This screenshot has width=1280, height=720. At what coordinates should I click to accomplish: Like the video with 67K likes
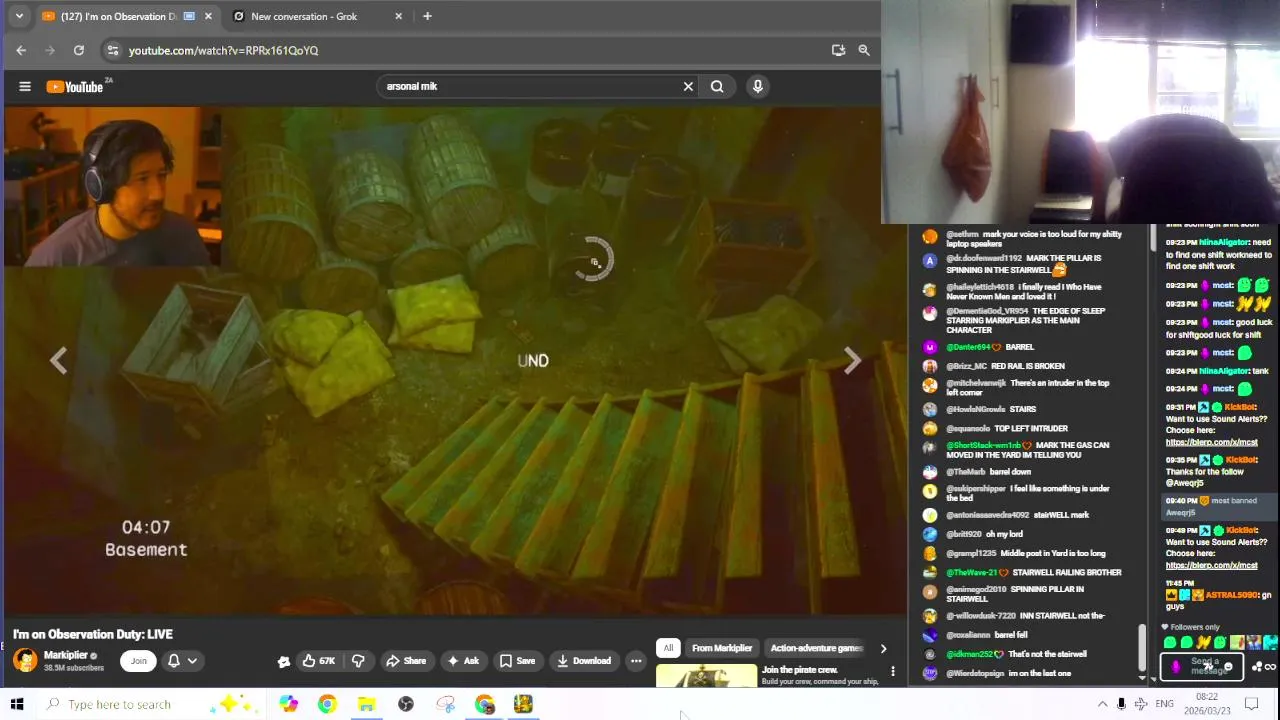click(319, 660)
